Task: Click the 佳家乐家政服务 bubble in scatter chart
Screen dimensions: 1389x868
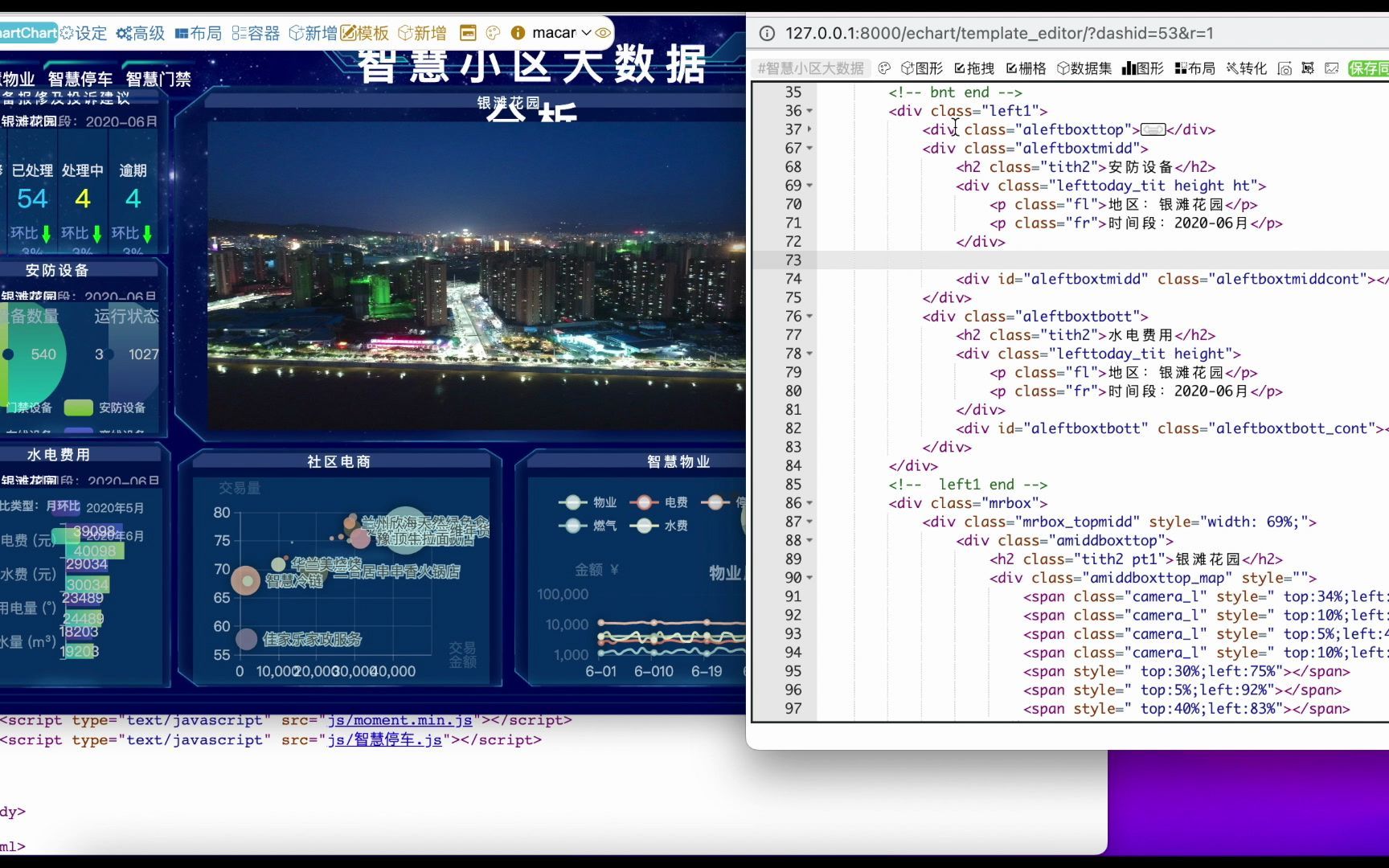Action: coord(247,639)
